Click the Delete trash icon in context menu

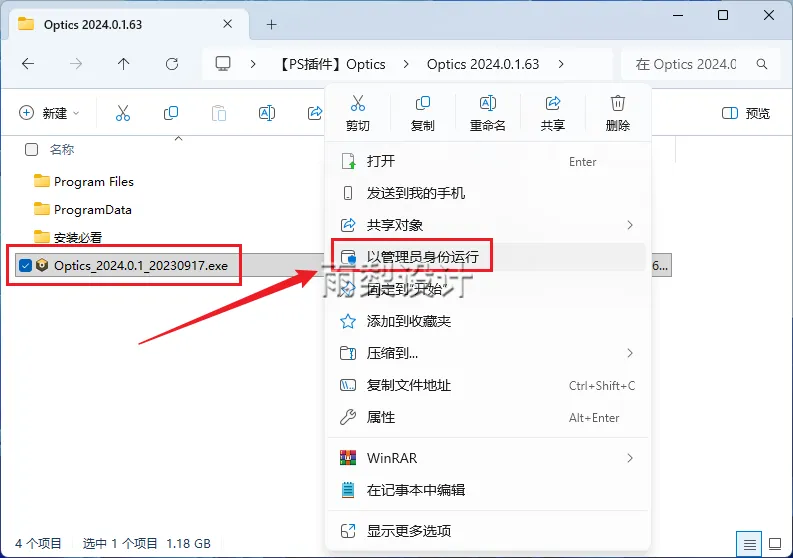click(618, 103)
